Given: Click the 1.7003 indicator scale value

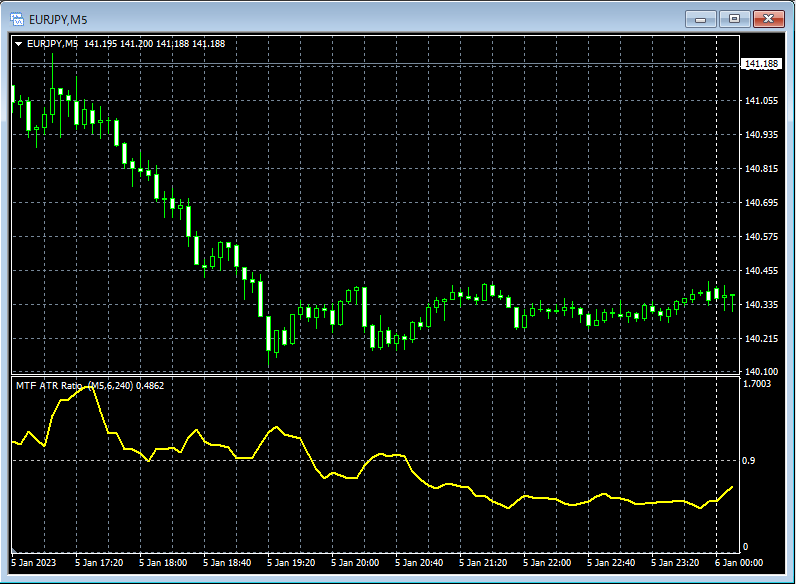Looking at the screenshot, I should 759,383.
